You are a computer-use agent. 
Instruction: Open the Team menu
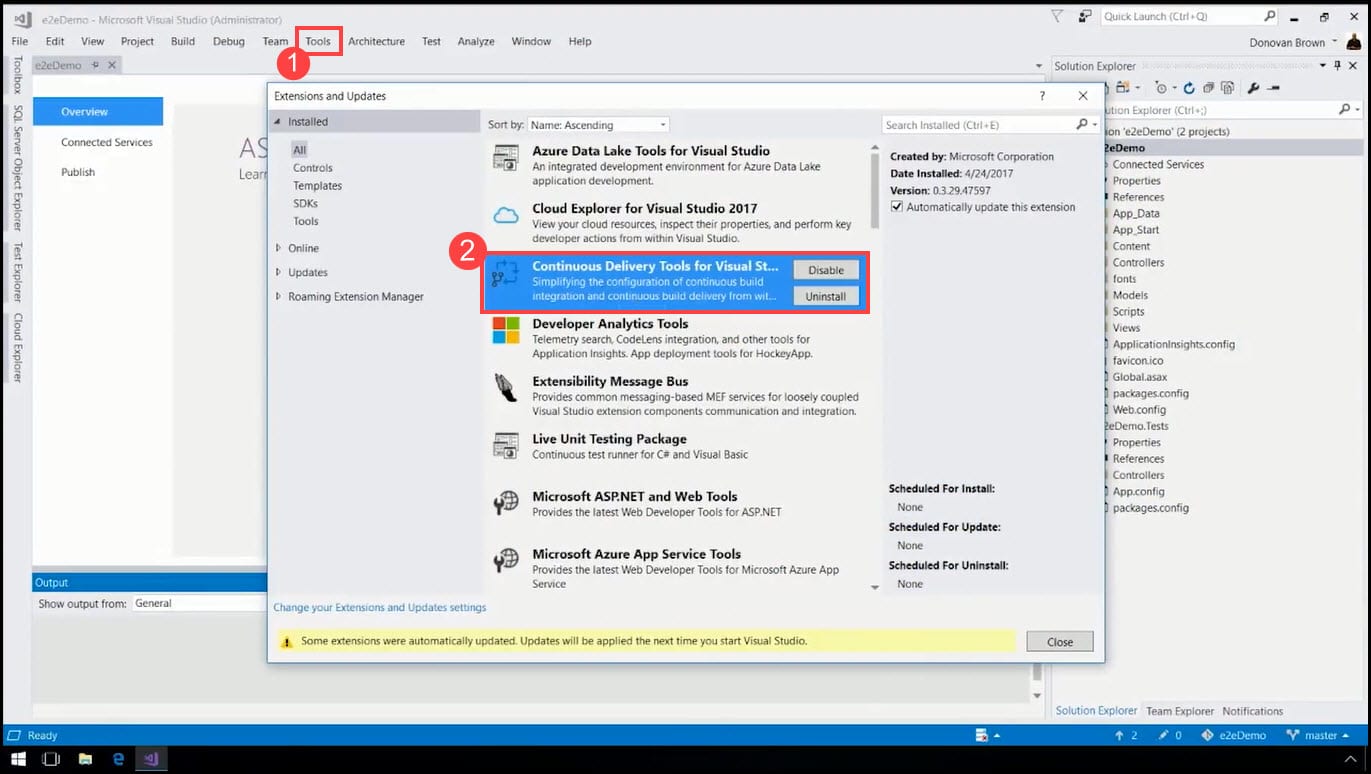point(275,41)
